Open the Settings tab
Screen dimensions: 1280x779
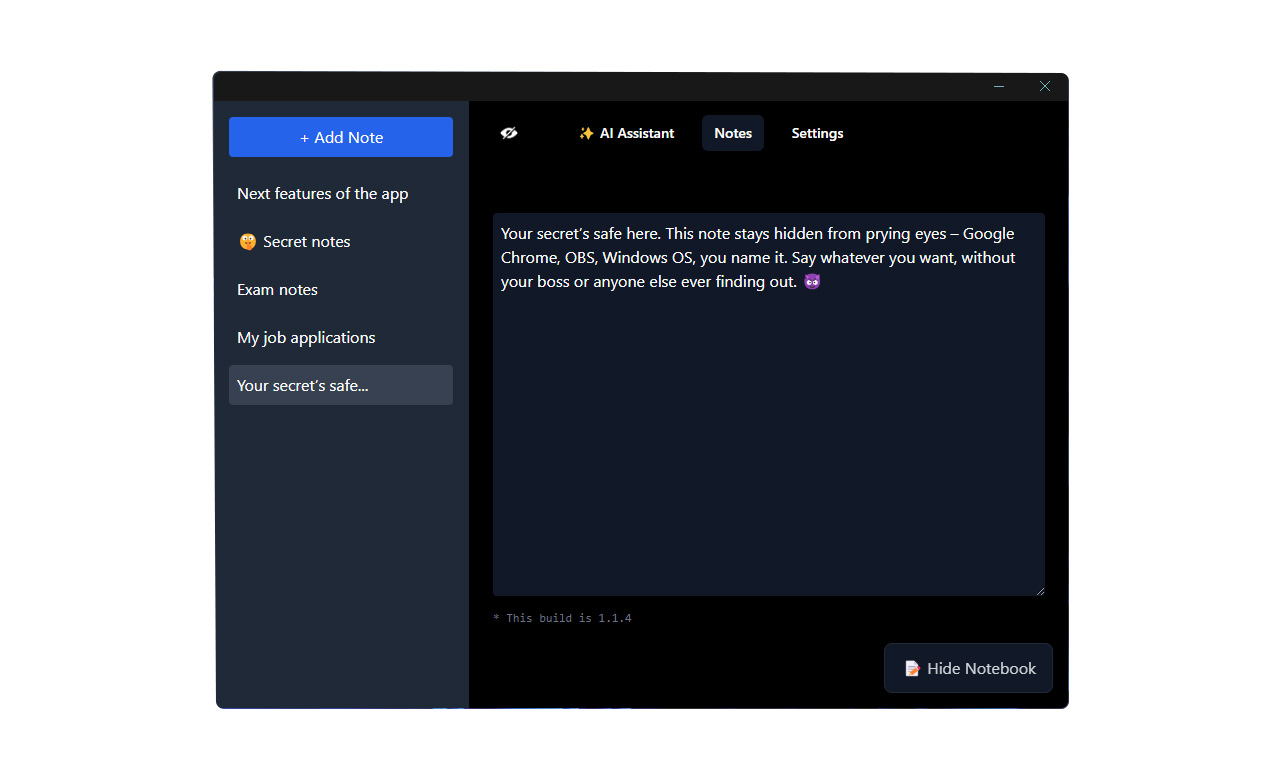pyautogui.click(x=817, y=133)
